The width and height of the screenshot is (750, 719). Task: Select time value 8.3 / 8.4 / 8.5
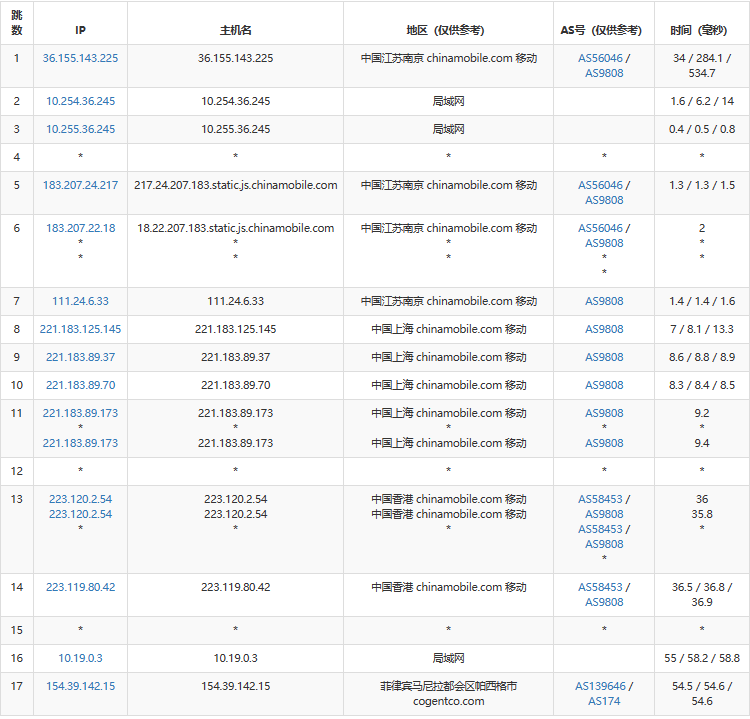pos(702,385)
